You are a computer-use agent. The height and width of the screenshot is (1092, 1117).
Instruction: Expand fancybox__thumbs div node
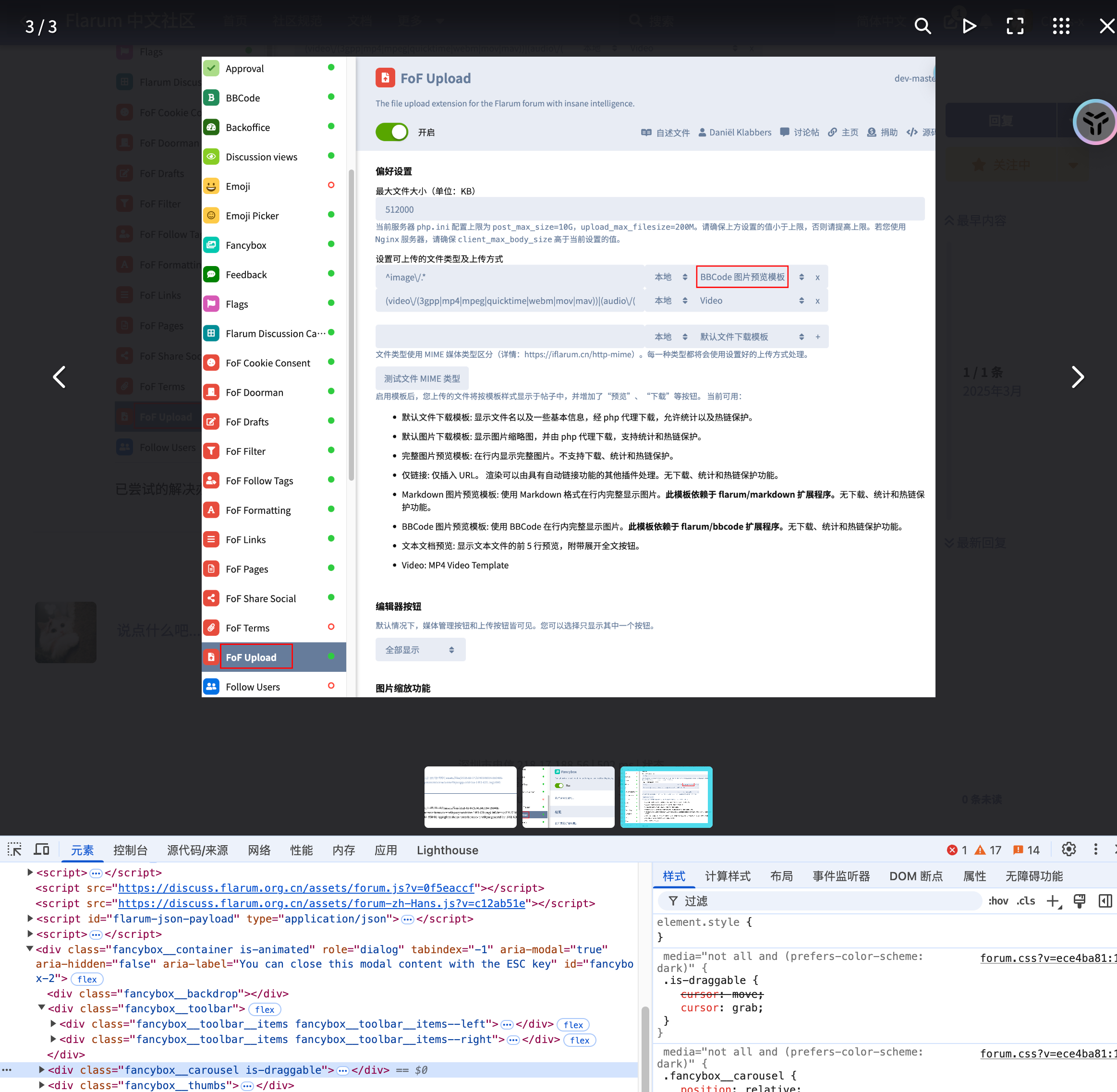click(x=42, y=1084)
